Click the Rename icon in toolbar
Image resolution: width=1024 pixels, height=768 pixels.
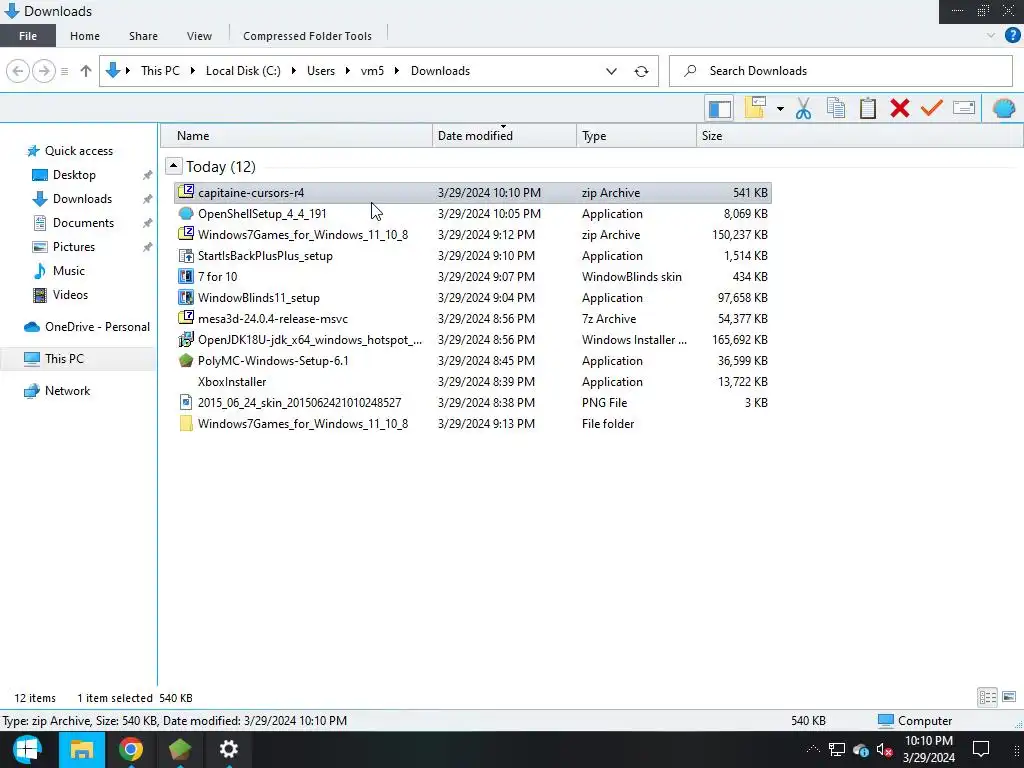[964, 108]
